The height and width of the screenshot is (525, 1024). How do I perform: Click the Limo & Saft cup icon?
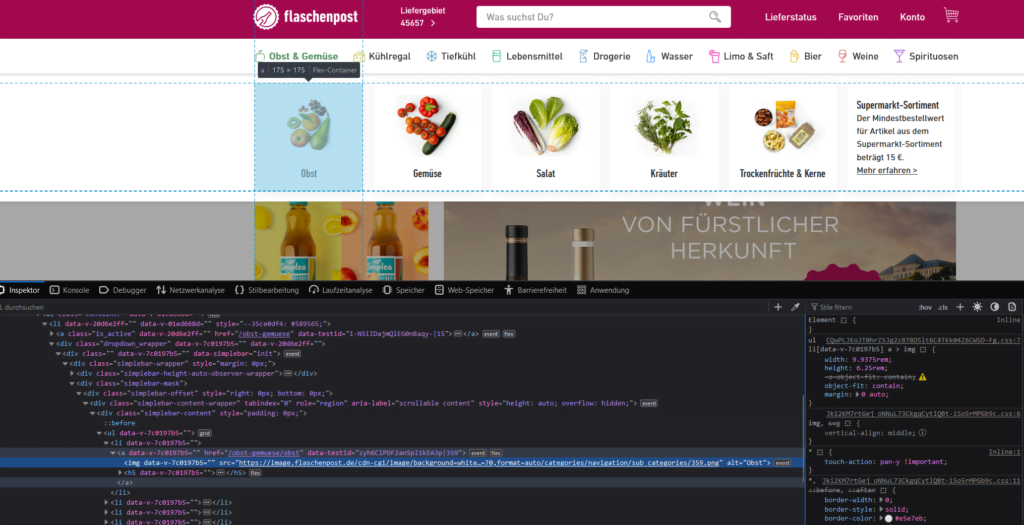pos(714,56)
